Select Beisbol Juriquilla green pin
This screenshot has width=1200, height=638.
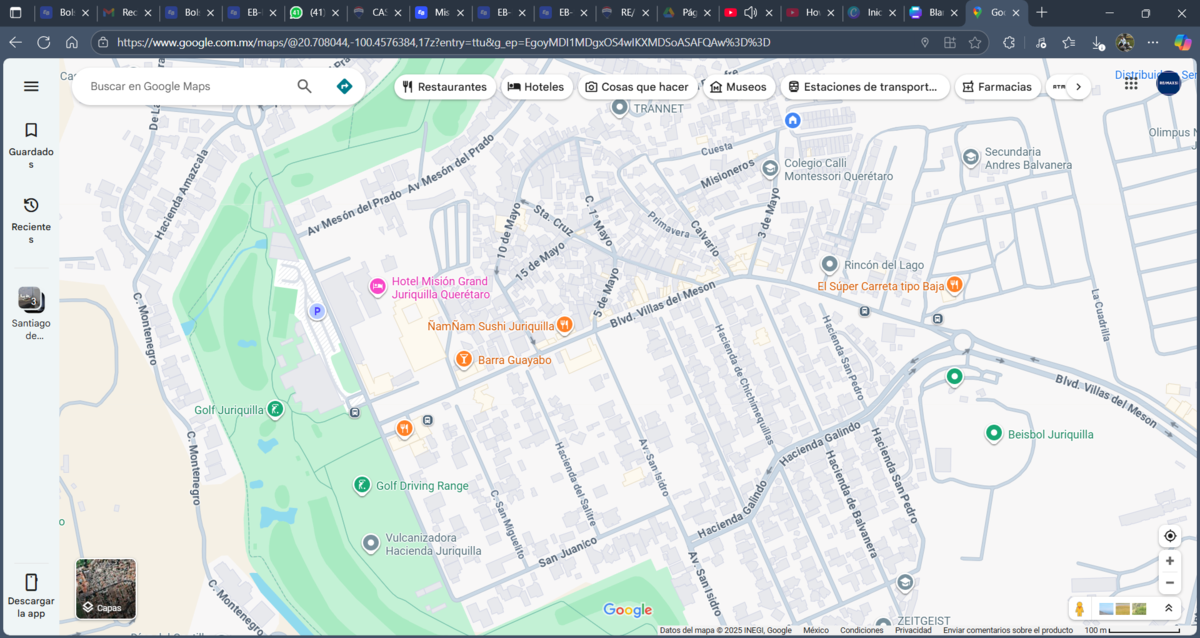[994, 433]
